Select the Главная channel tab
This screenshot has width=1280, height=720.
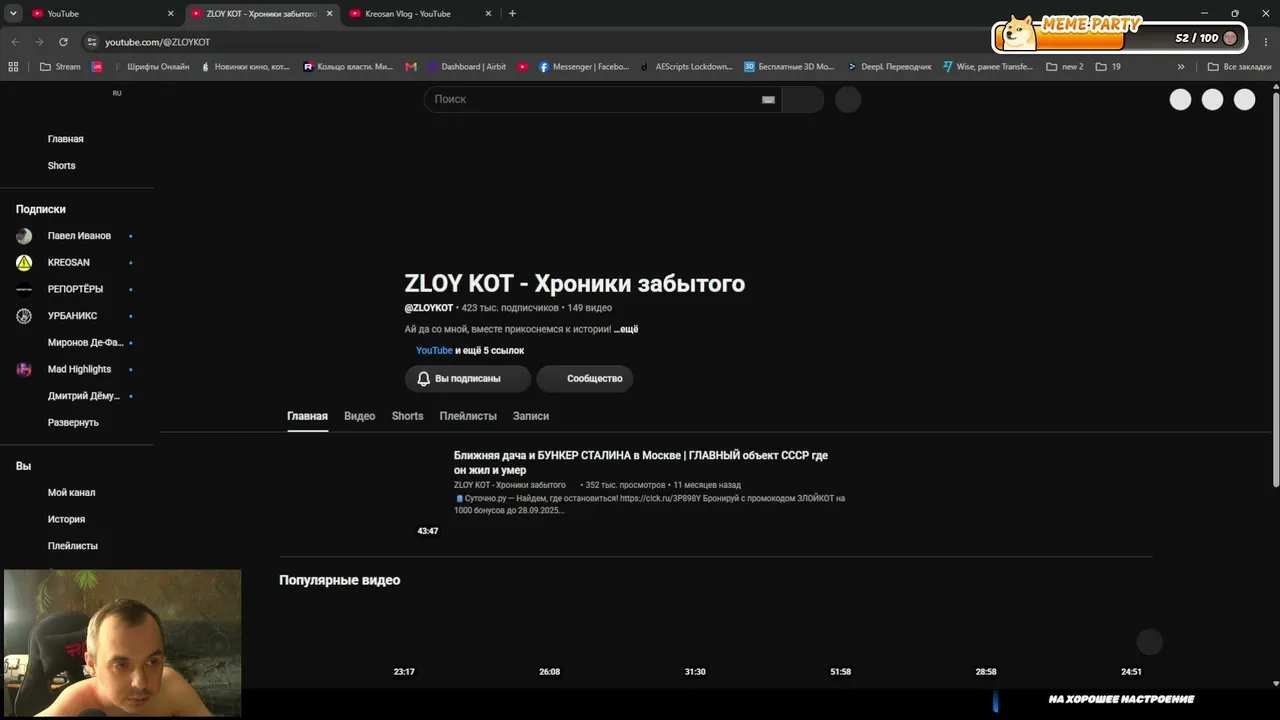pos(307,416)
